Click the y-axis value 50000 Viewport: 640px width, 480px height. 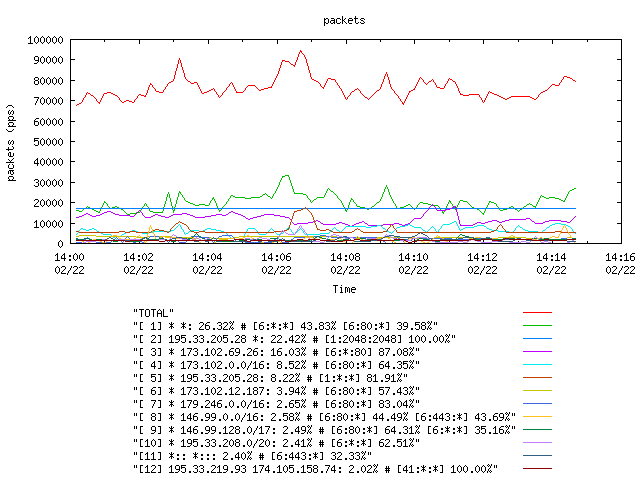pos(48,142)
